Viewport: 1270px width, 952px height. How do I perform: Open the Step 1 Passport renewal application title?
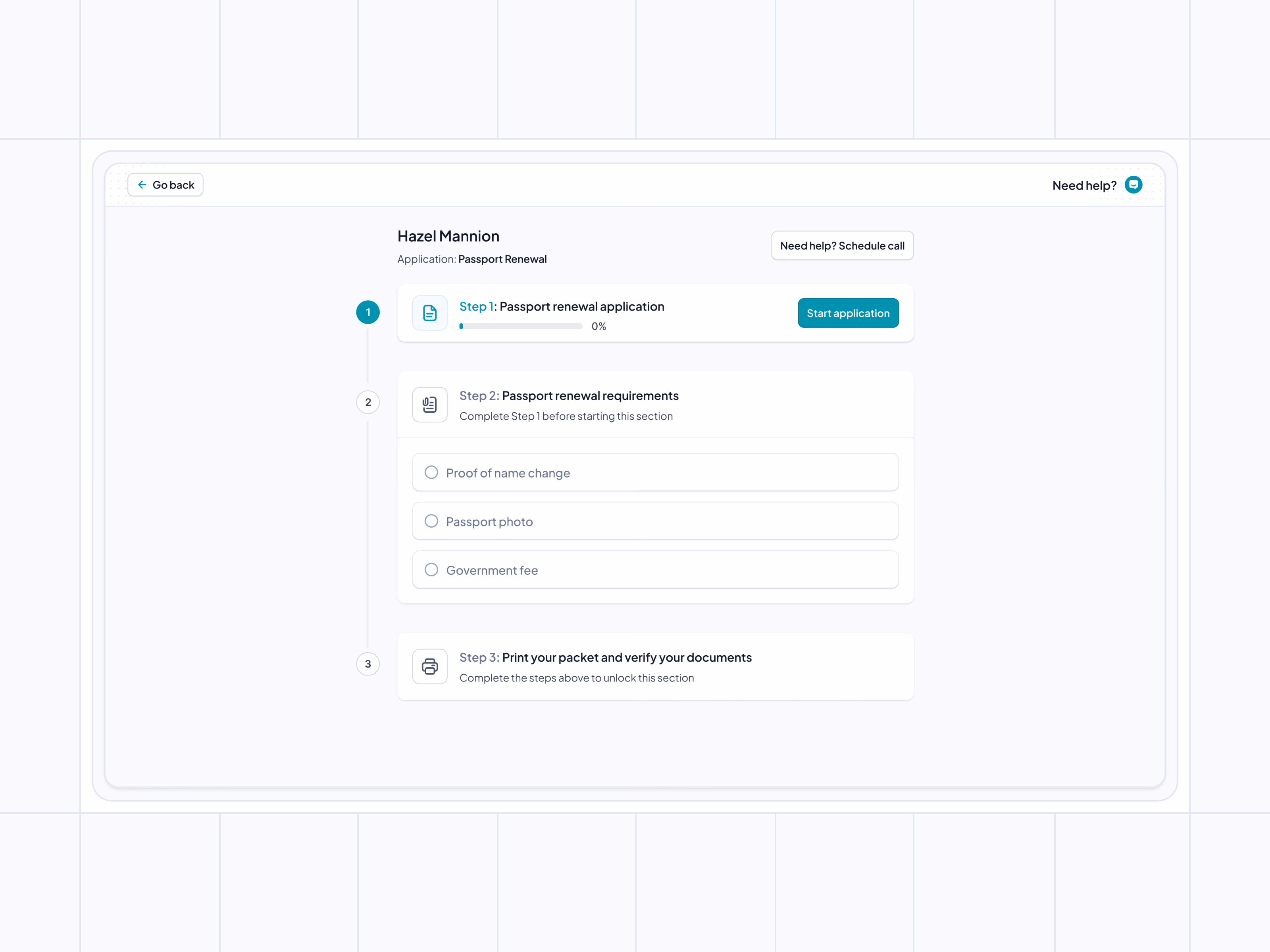click(x=562, y=307)
